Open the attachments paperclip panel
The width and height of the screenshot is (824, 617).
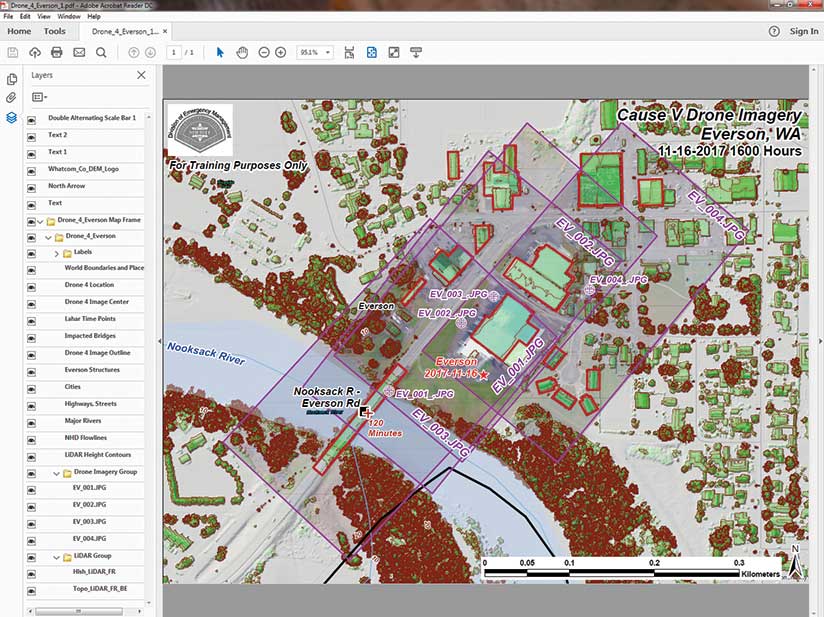pyautogui.click(x=12, y=98)
